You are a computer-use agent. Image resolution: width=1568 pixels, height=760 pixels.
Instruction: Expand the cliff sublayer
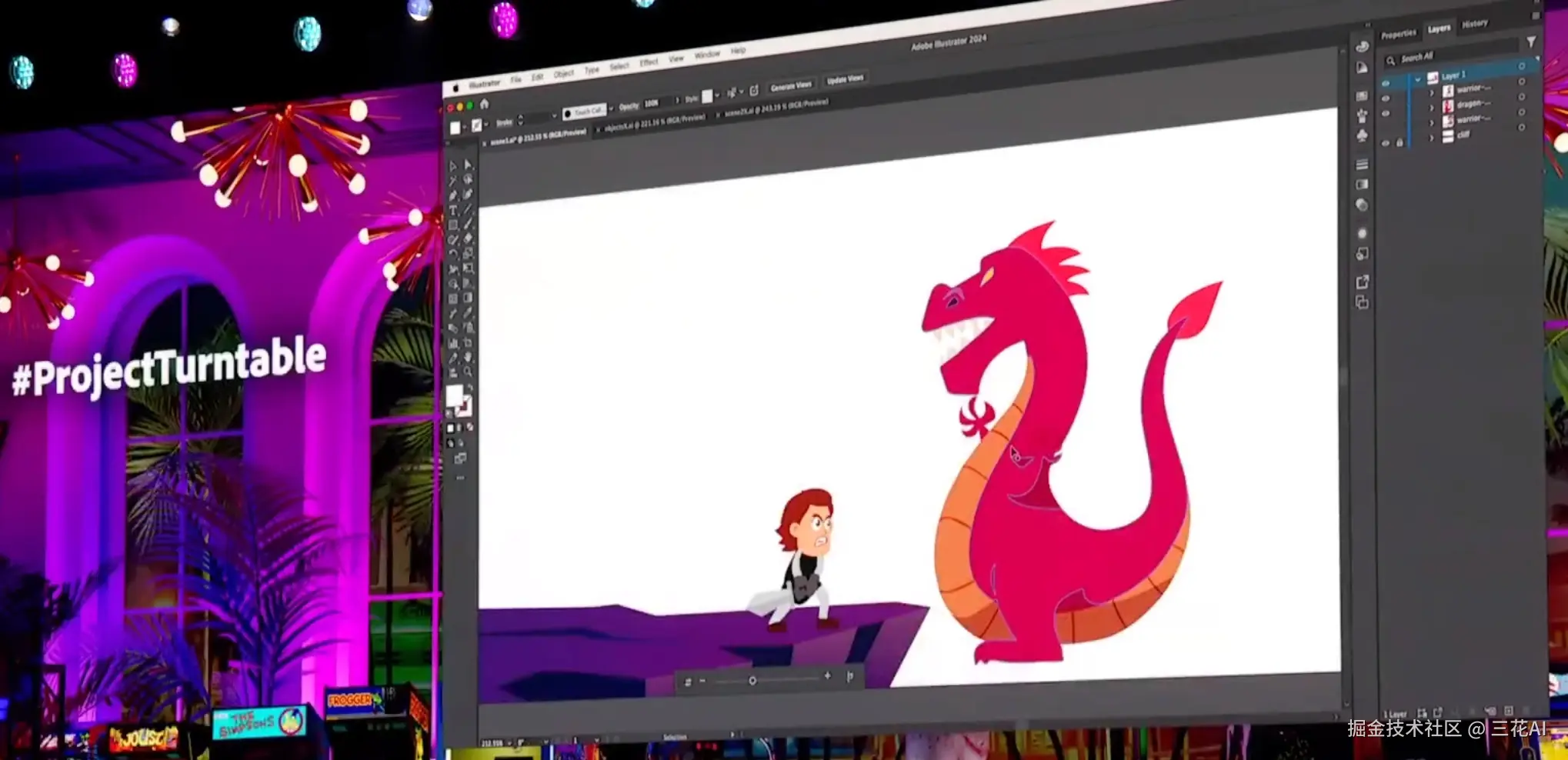(1432, 138)
